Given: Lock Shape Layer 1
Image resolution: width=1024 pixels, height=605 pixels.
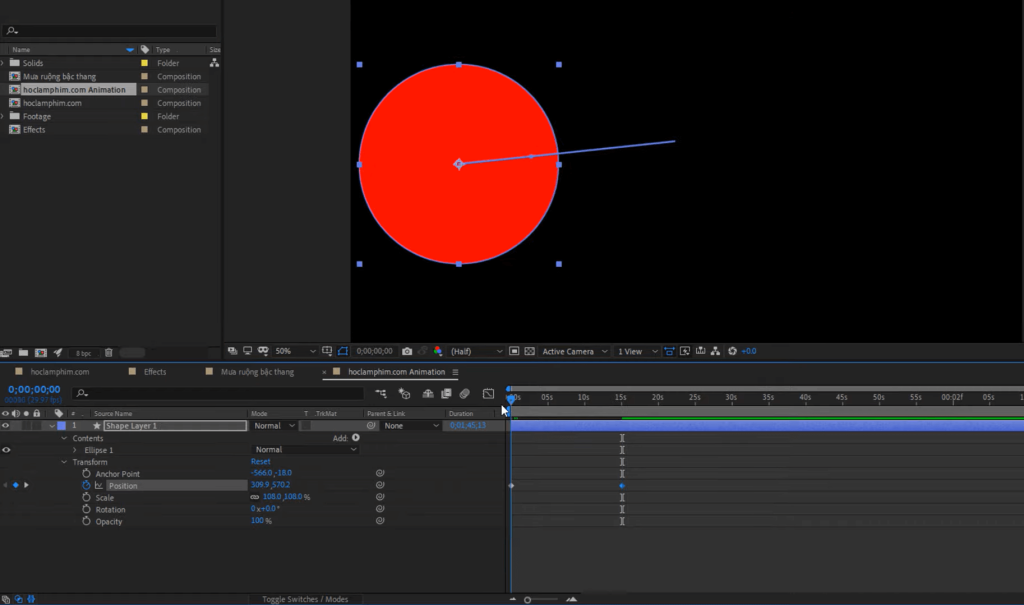Looking at the screenshot, I should pyautogui.click(x=37, y=425).
